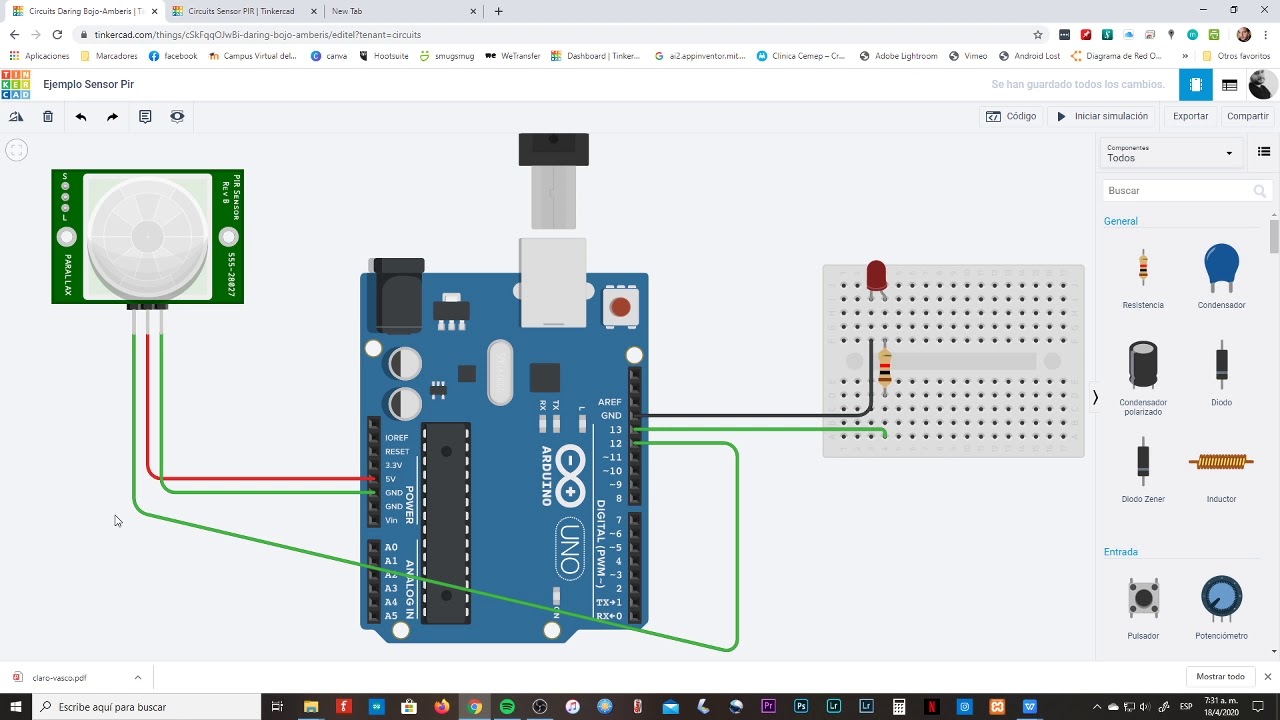Reload the current page

[57, 34]
